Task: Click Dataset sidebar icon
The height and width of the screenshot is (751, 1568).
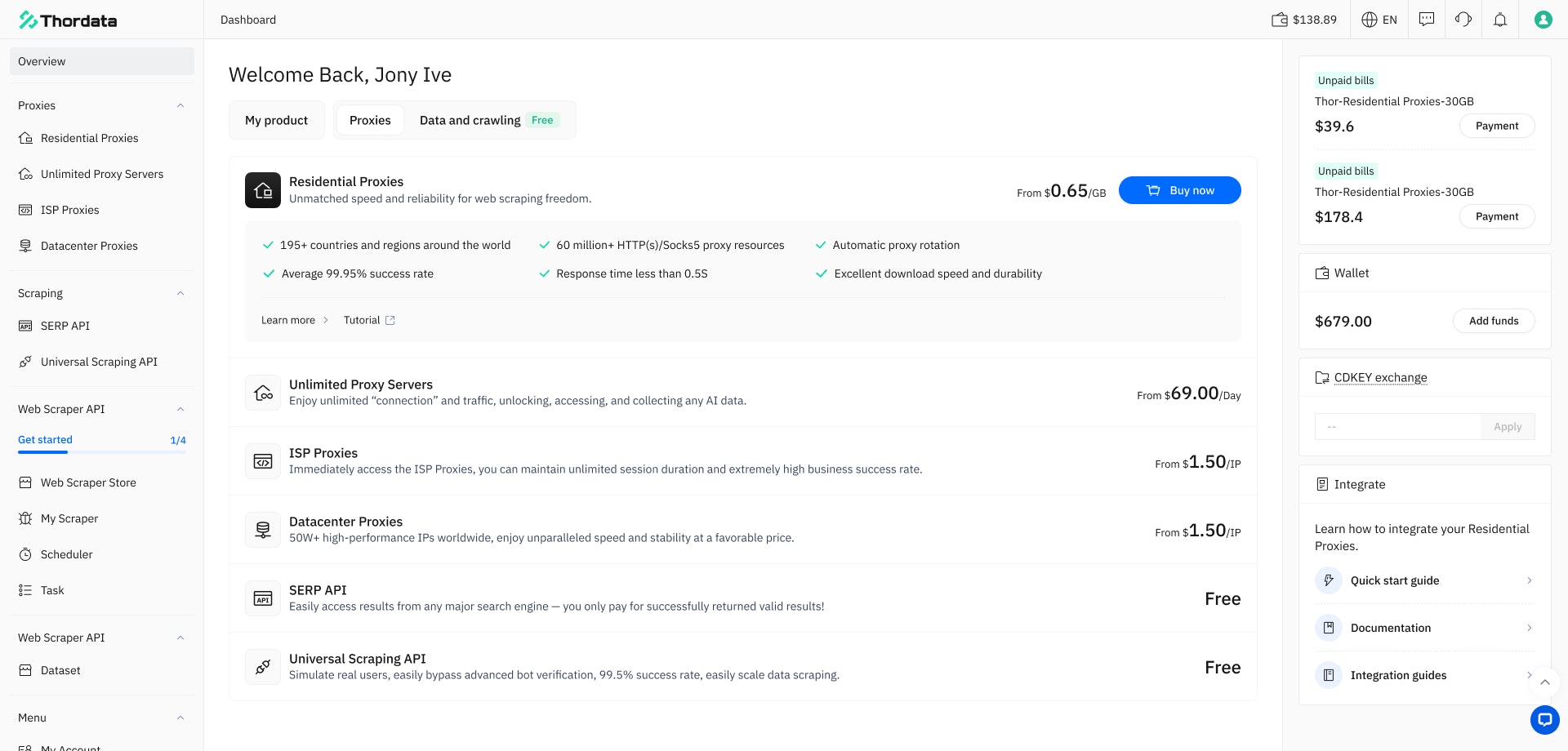Action: coord(25,670)
